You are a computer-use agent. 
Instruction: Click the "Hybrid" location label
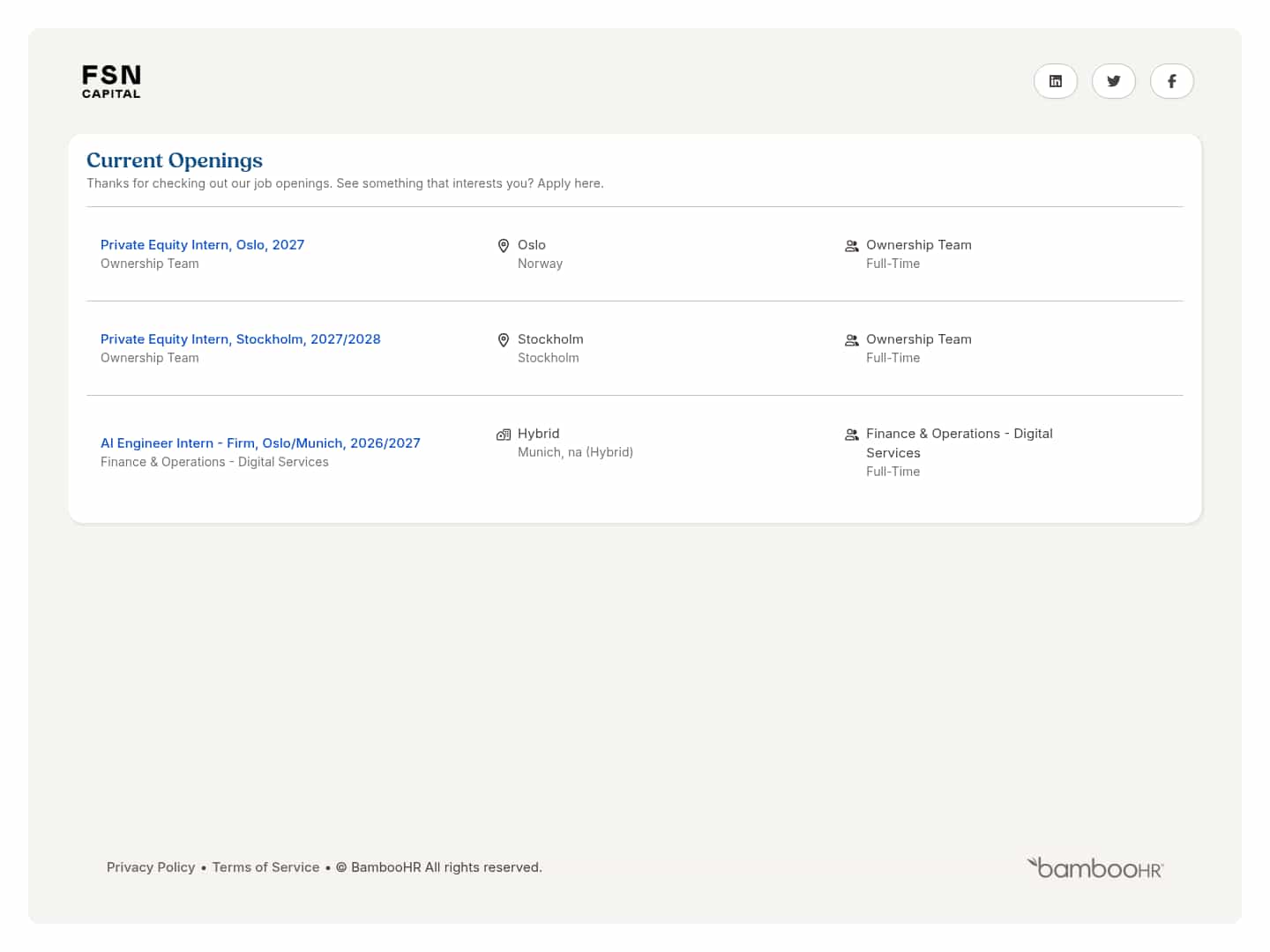coord(538,434)
